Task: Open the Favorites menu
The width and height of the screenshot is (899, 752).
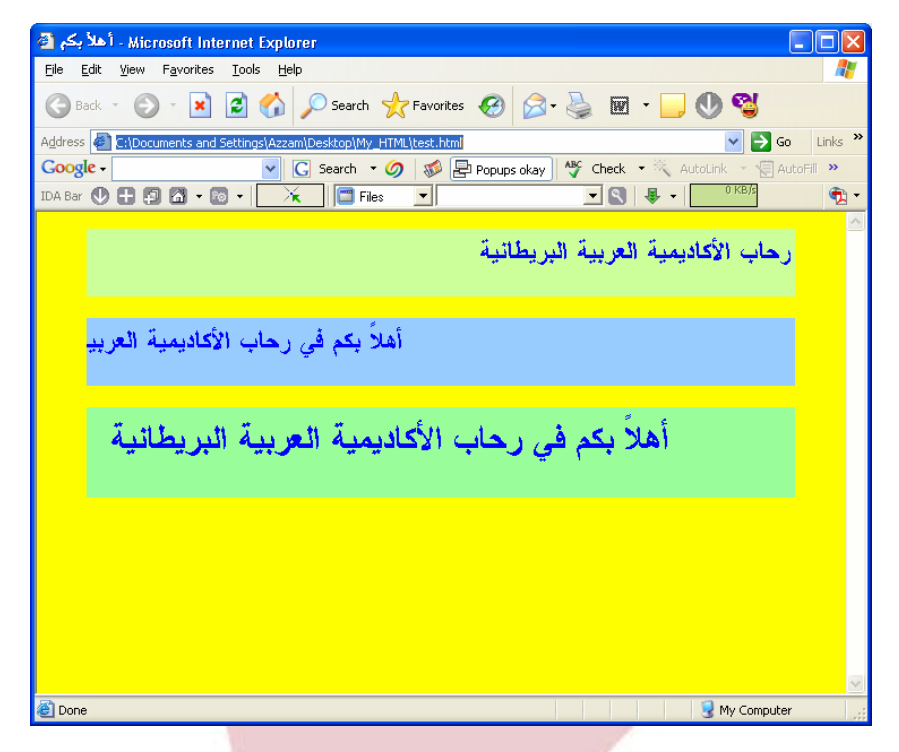Action: click(x=188, y=69)
